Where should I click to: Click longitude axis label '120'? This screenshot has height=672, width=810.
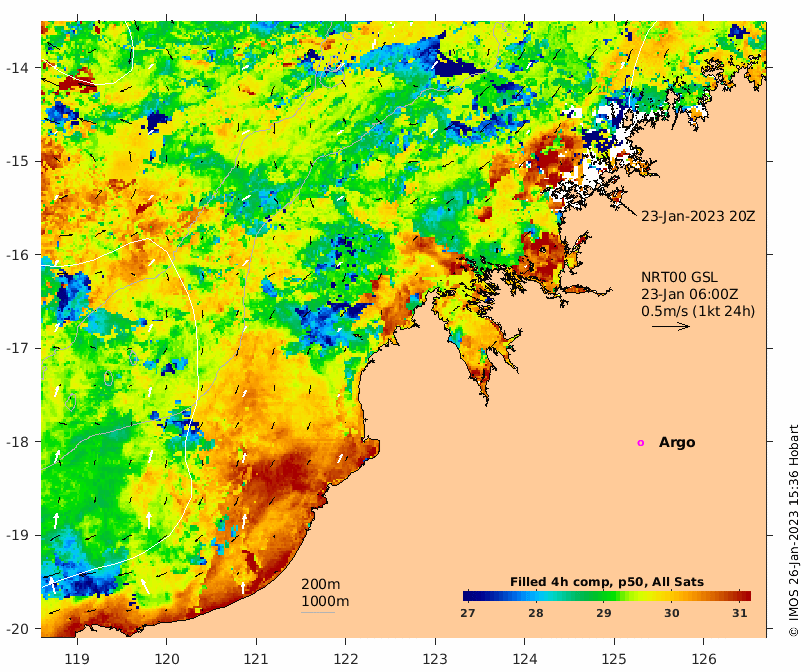pyautogui.click(x=167, y=659)
